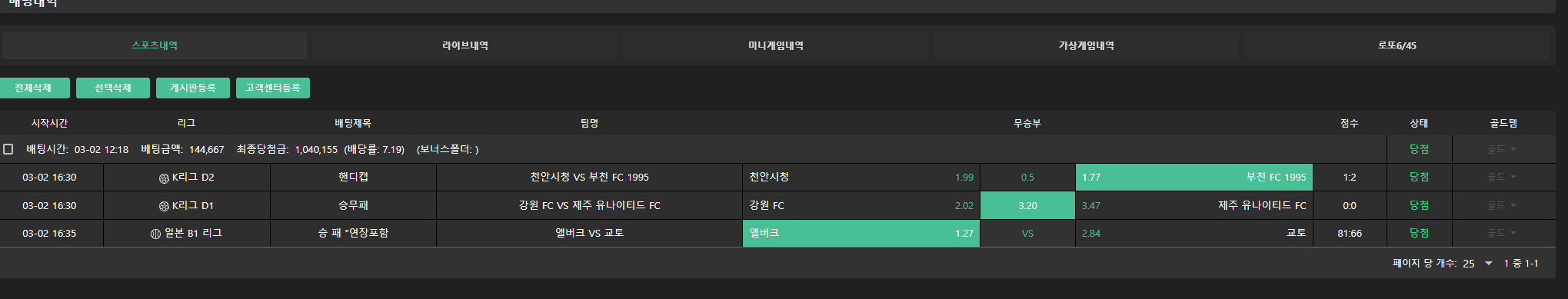Select the 미니게임내역 tab
The width and height of the screenshot is (1568, 299).
(x=776, y=45)
